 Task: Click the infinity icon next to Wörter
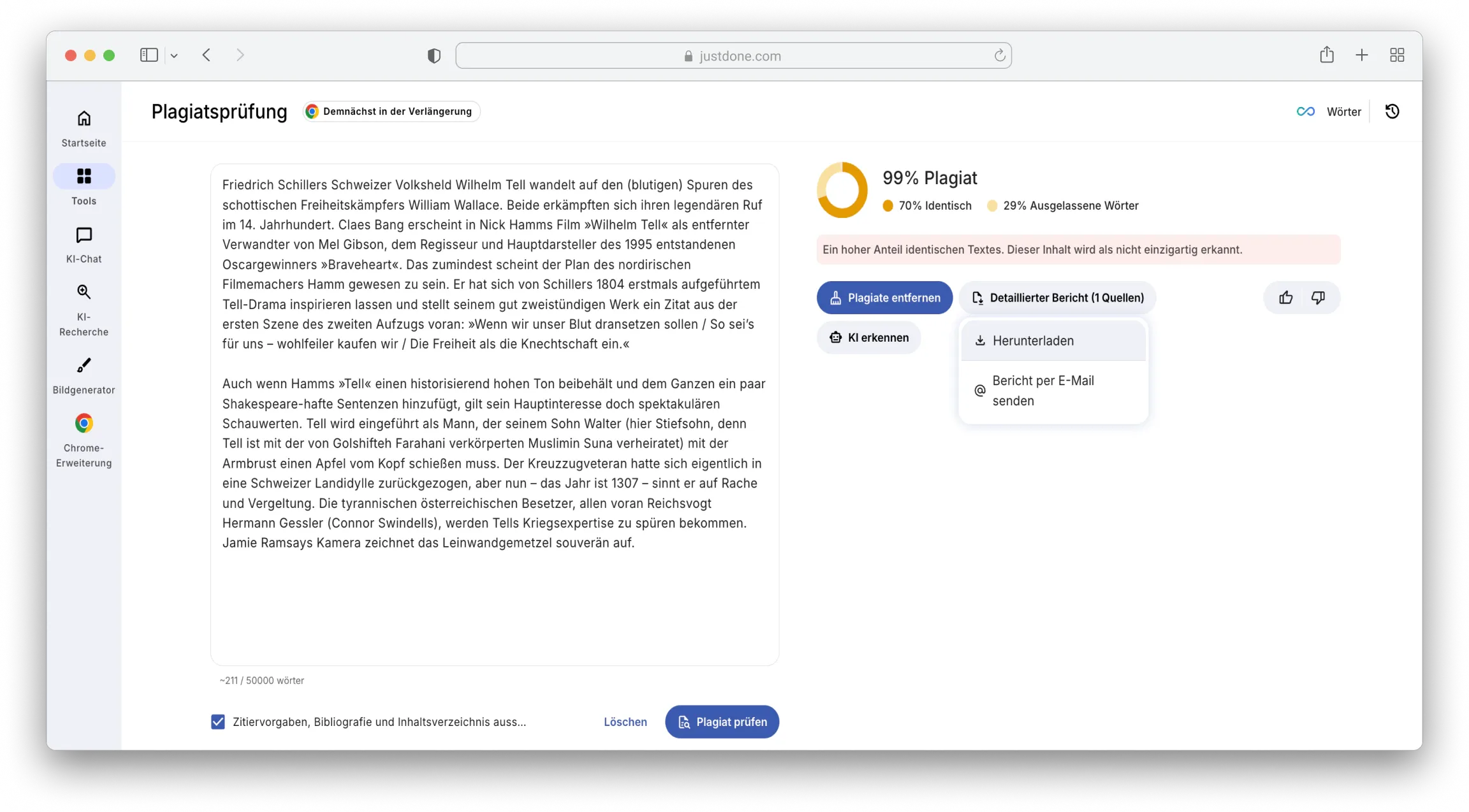(1305, 111)
